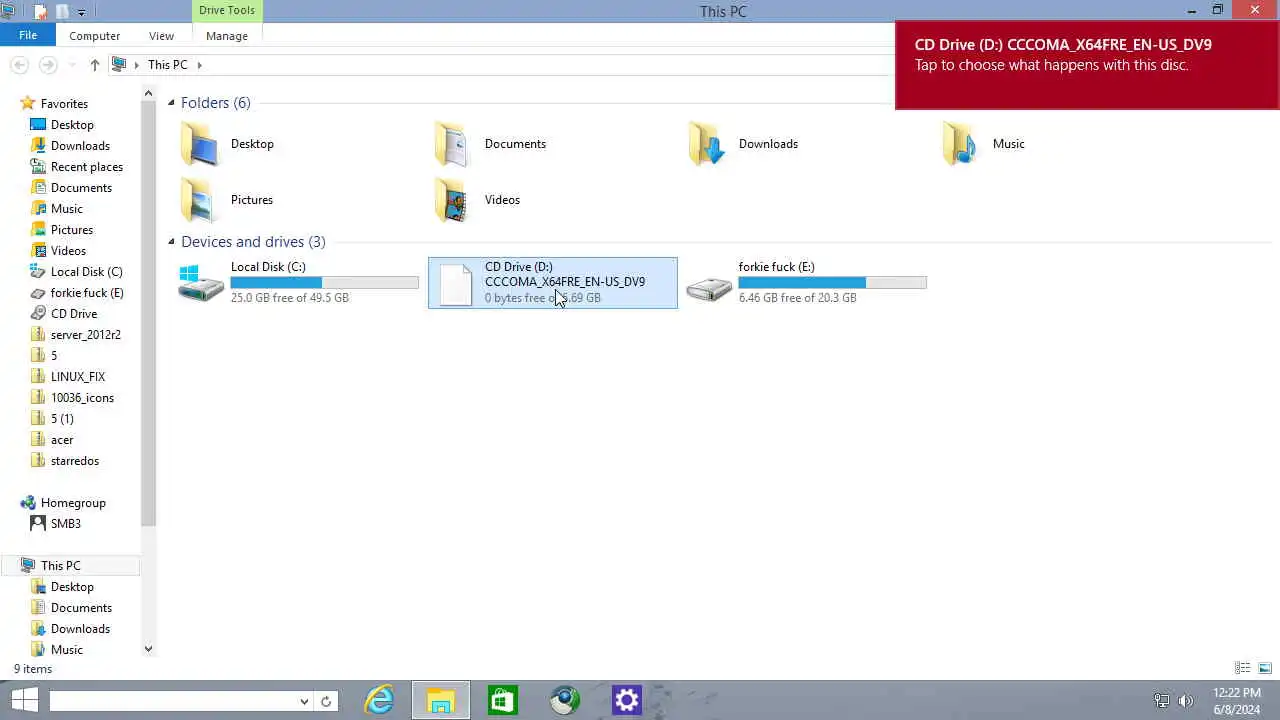Open the Music folder icon in Folders
This screenshot has width=1280, height=720.
pos(961,144)
